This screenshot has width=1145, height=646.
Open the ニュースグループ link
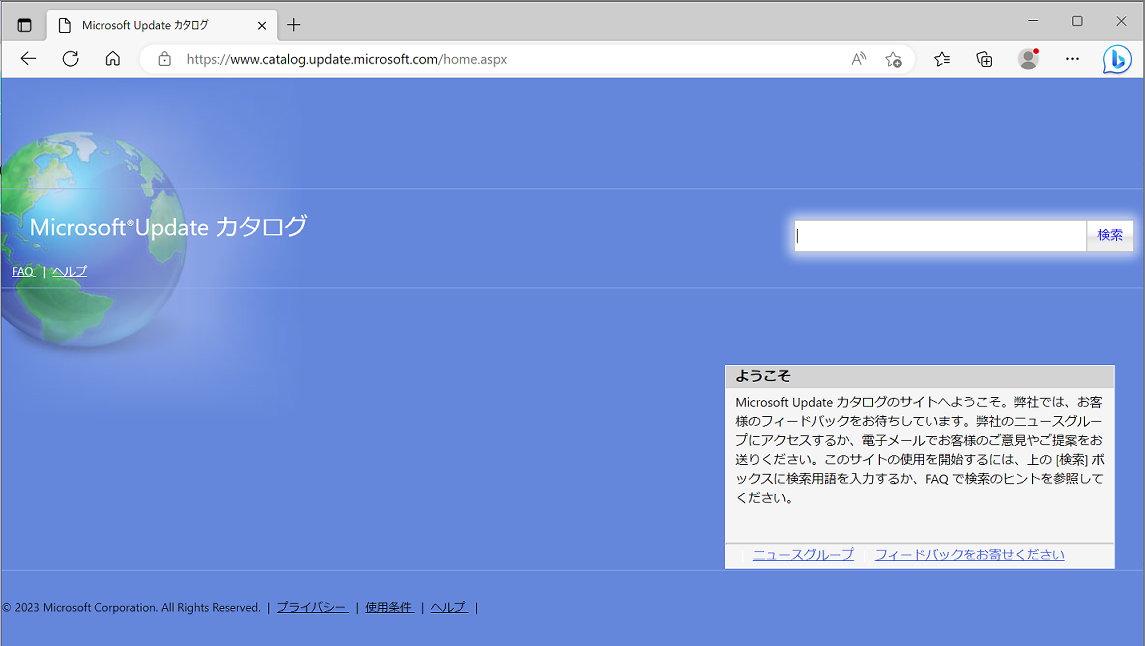(x=803, y=555)
